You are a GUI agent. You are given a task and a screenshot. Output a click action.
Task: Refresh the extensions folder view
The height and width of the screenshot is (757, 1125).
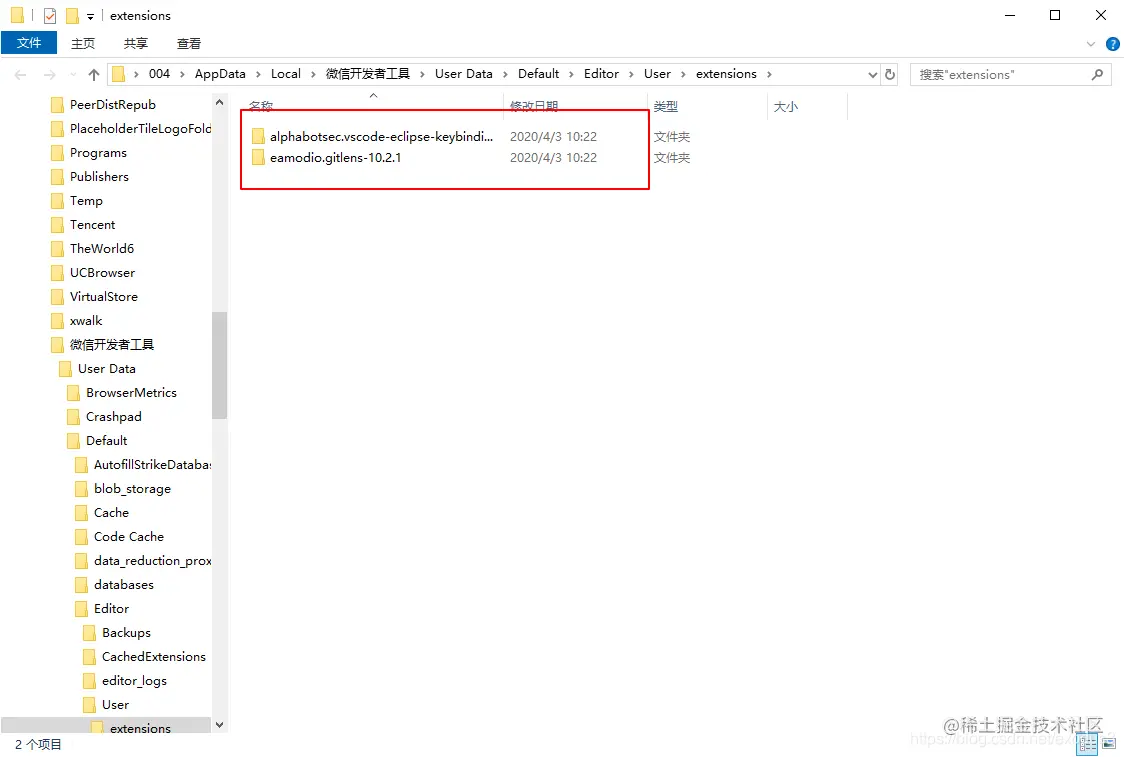tap(890, 74)
